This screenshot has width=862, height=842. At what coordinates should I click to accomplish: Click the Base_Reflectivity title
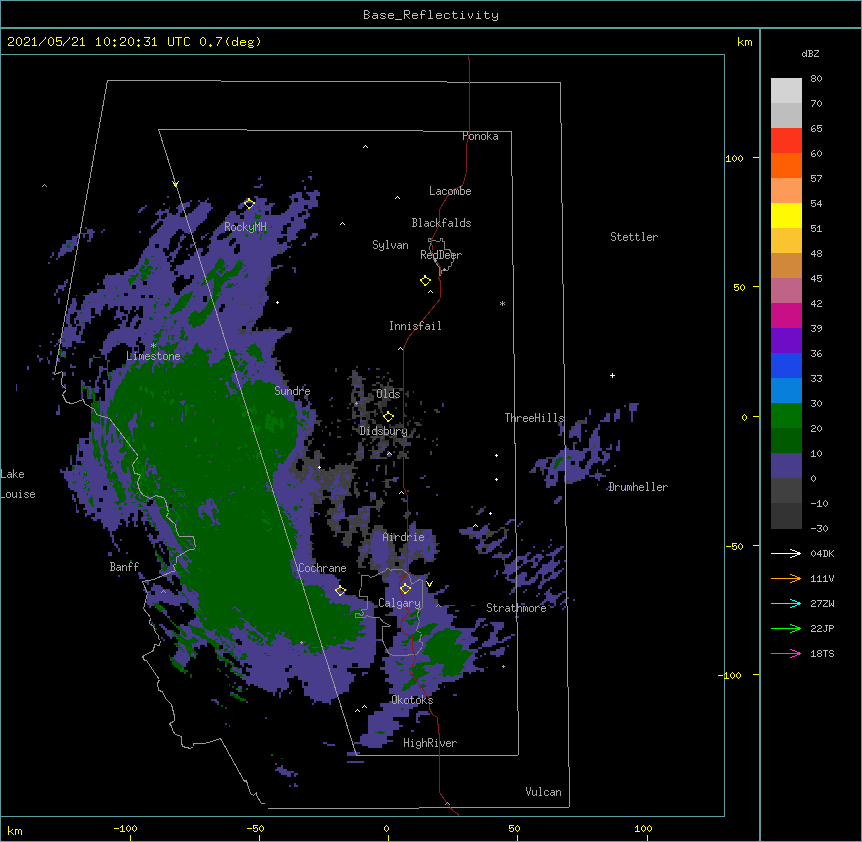pyautogui.click(x=431, y=15)
